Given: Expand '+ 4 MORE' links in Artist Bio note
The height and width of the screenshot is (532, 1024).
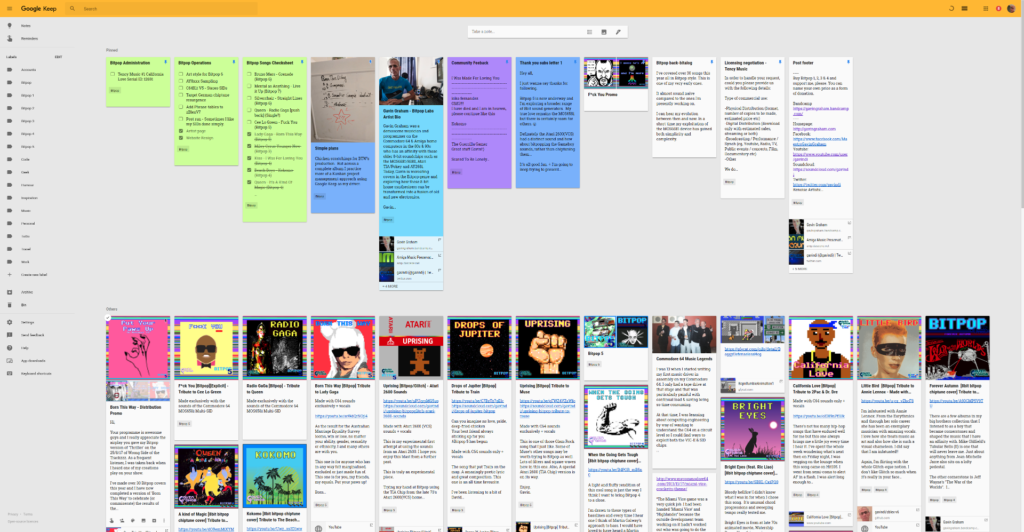Looking at the screenshot, I should (x=391, y=286).
